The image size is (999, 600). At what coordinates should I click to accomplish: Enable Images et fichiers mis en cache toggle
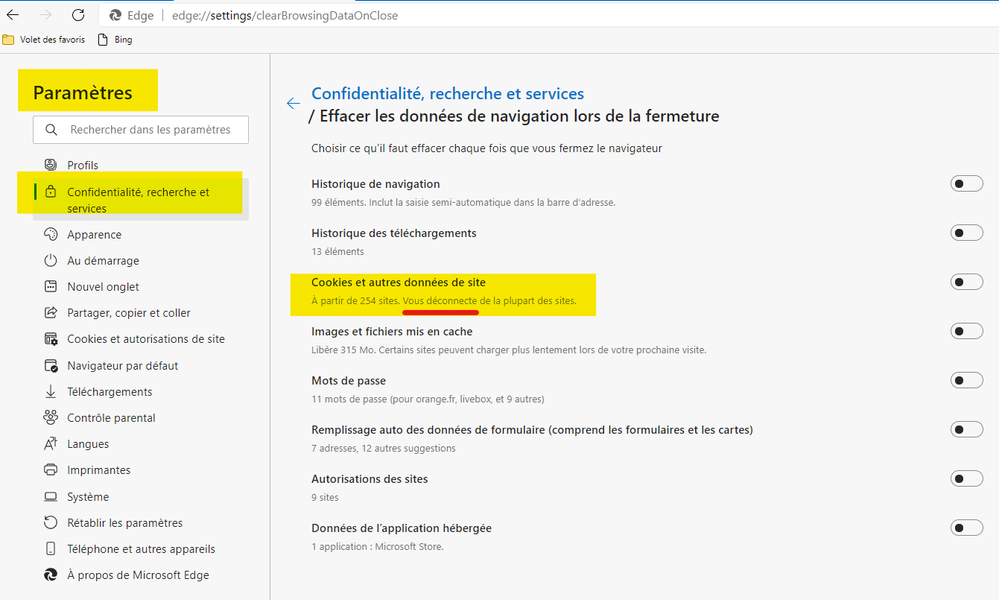pos(966,331)
